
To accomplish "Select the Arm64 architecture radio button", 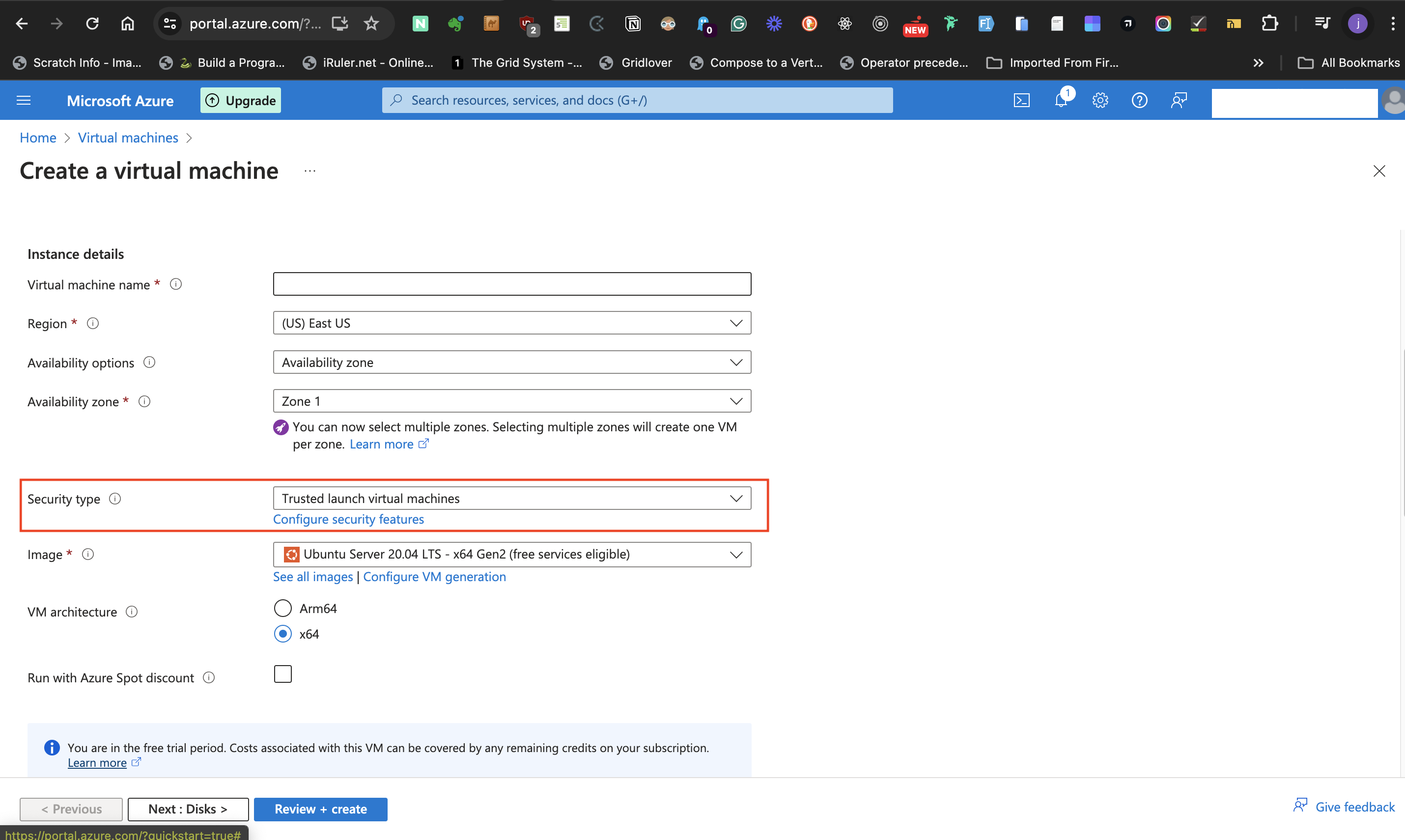I will [282, 609].
